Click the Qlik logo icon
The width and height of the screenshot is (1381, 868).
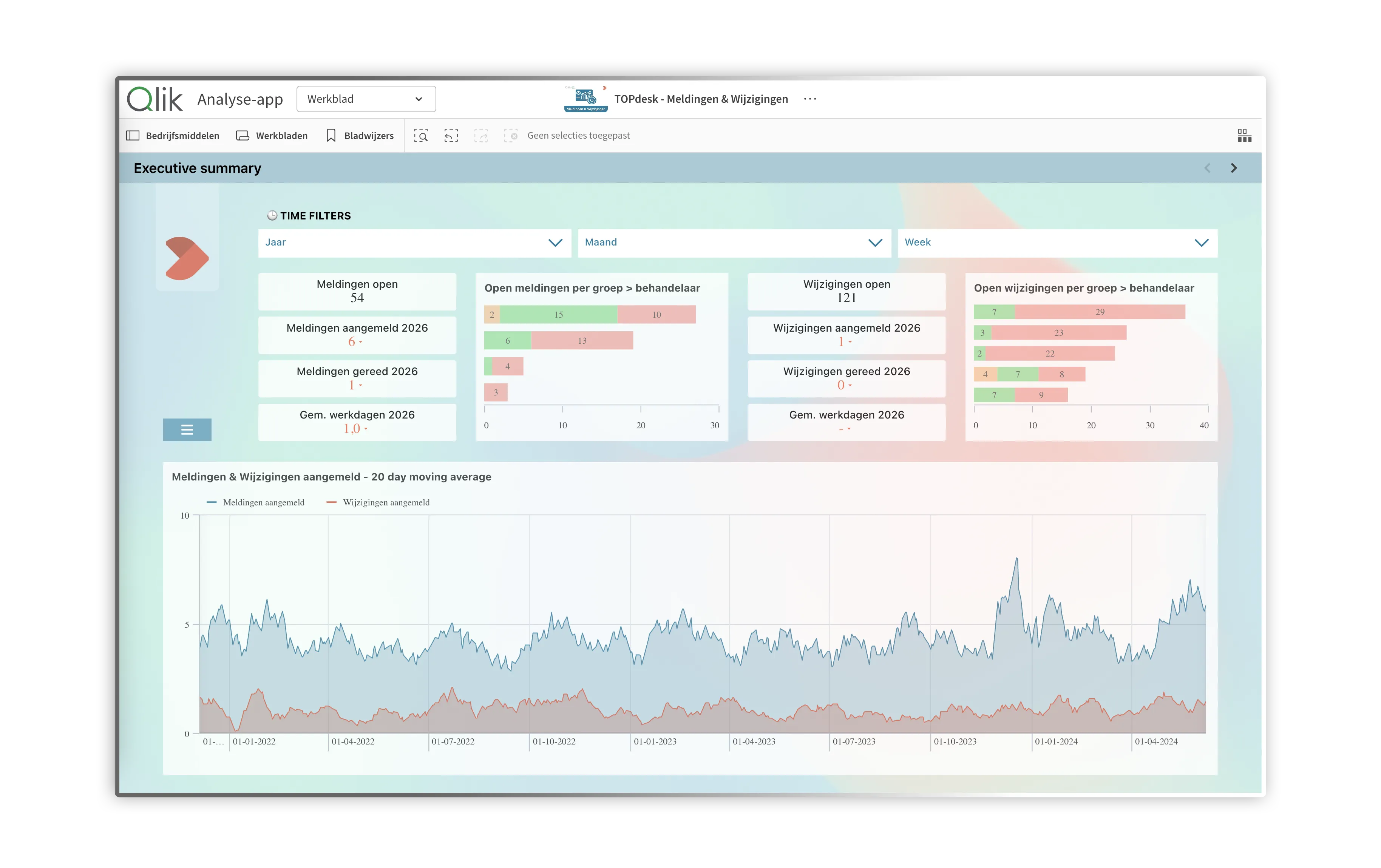pyautogui.click(x=154, y=99)
